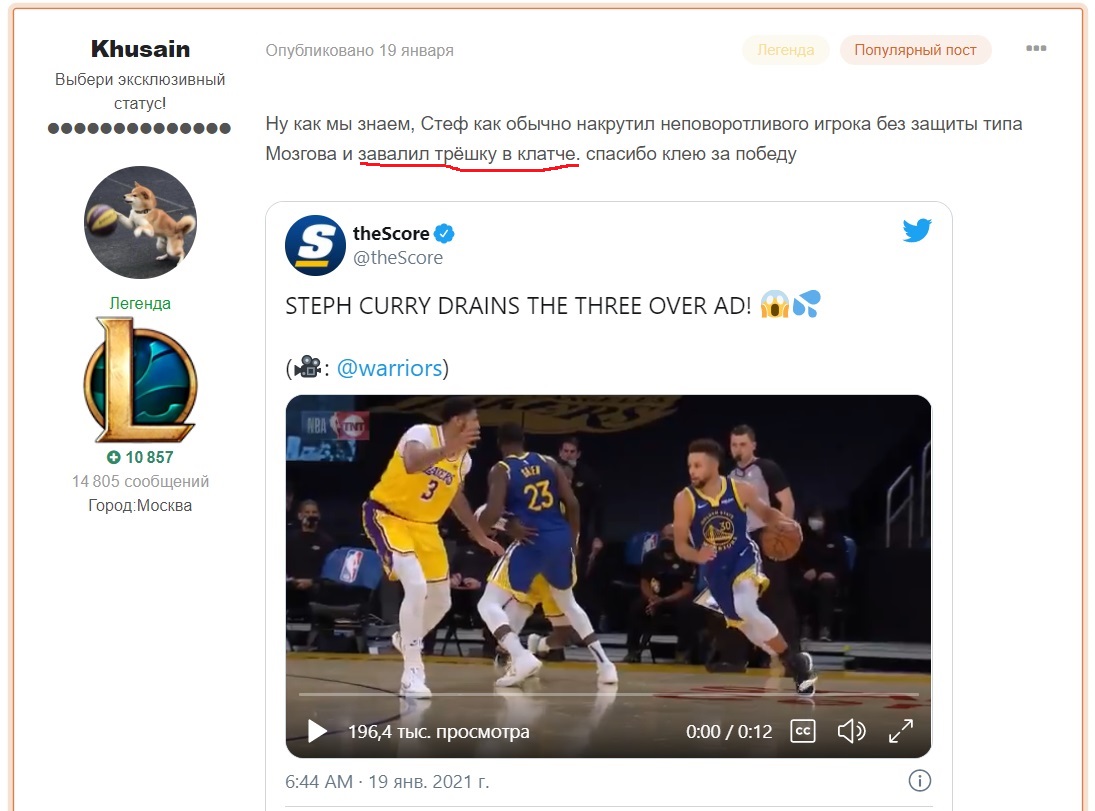This screenshot has height=811, width=1095.
Task: Click the green plus reputation icon
Action: click(x=113, y=458)
